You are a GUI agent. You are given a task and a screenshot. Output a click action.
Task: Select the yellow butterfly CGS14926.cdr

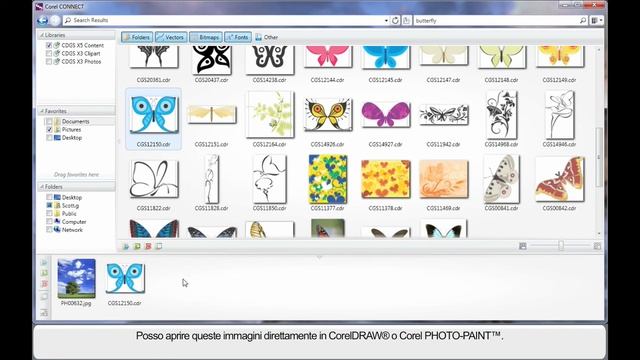(x=327, y=115)
